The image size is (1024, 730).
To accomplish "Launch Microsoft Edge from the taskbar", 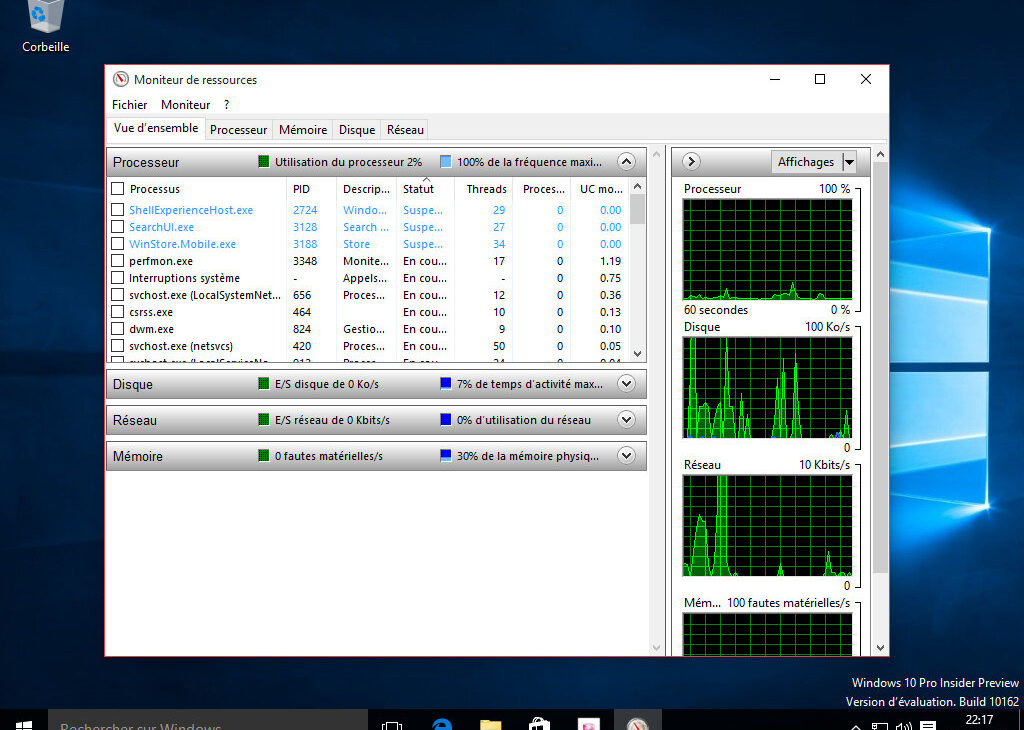I will click(440, 722).
